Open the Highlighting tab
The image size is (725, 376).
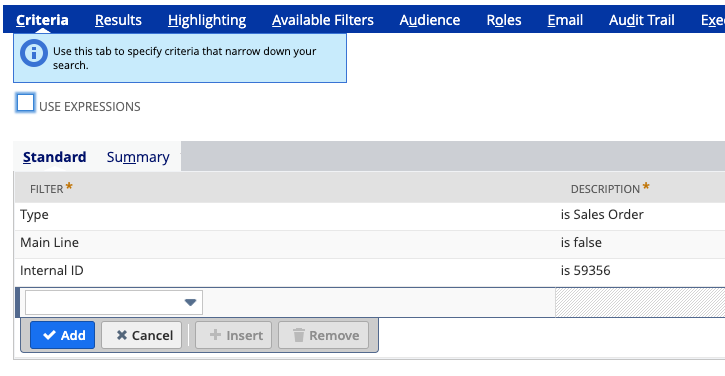[x=207, y=20]
